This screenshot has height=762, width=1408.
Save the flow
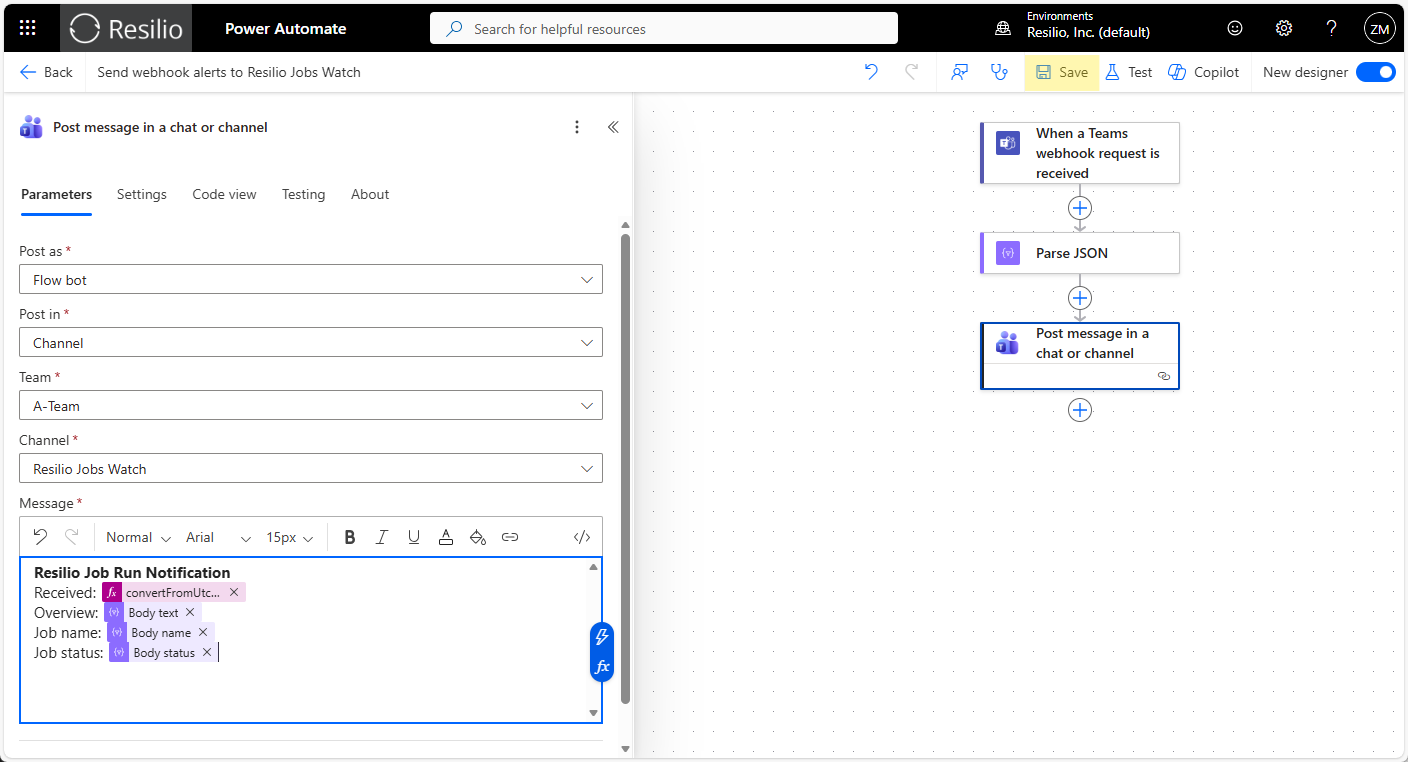[x=1061, y=72]
